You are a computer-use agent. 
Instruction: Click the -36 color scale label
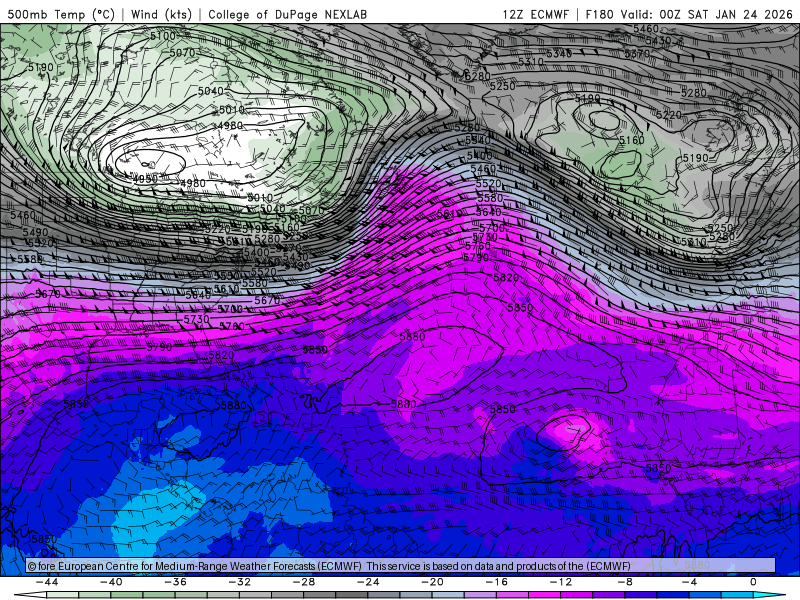(175, 582)
